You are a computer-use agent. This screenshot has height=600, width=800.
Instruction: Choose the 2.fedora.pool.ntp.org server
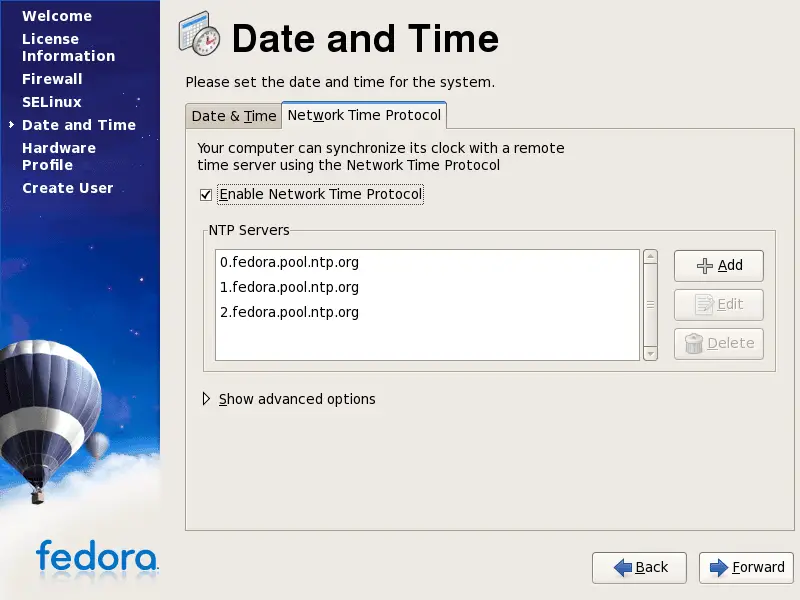[x=289, y=313]
